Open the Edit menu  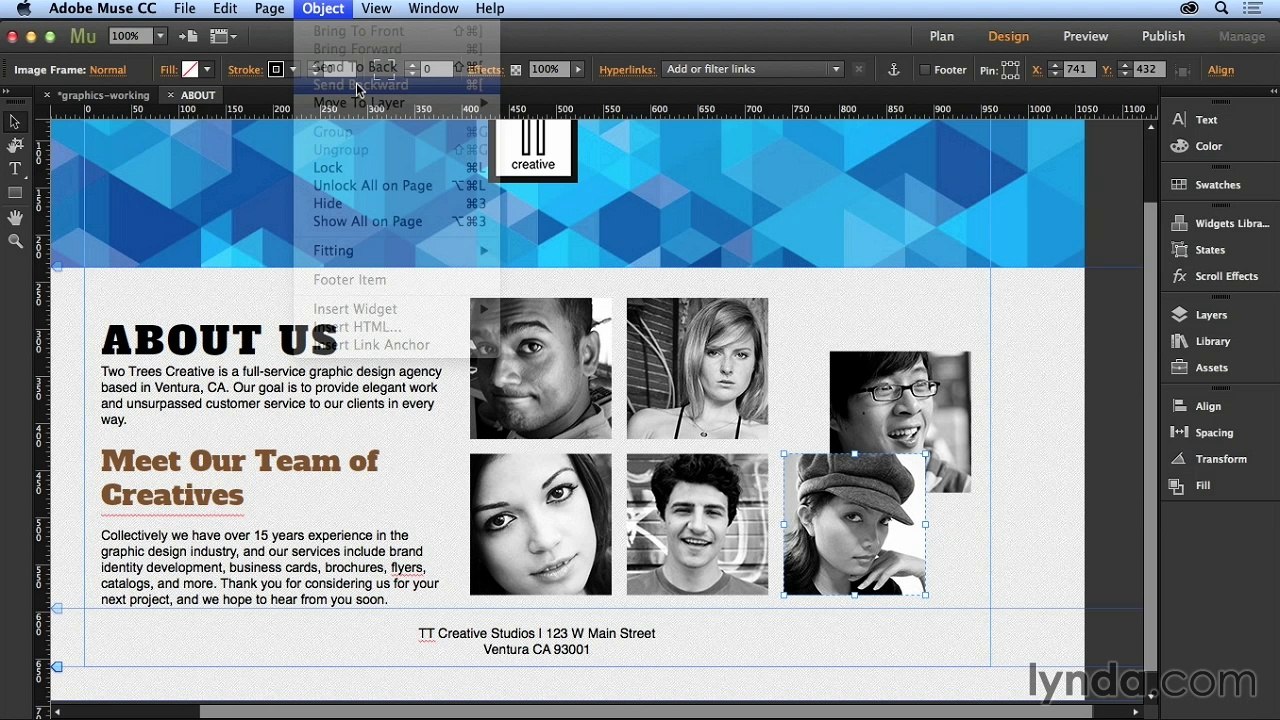point(225,8)
